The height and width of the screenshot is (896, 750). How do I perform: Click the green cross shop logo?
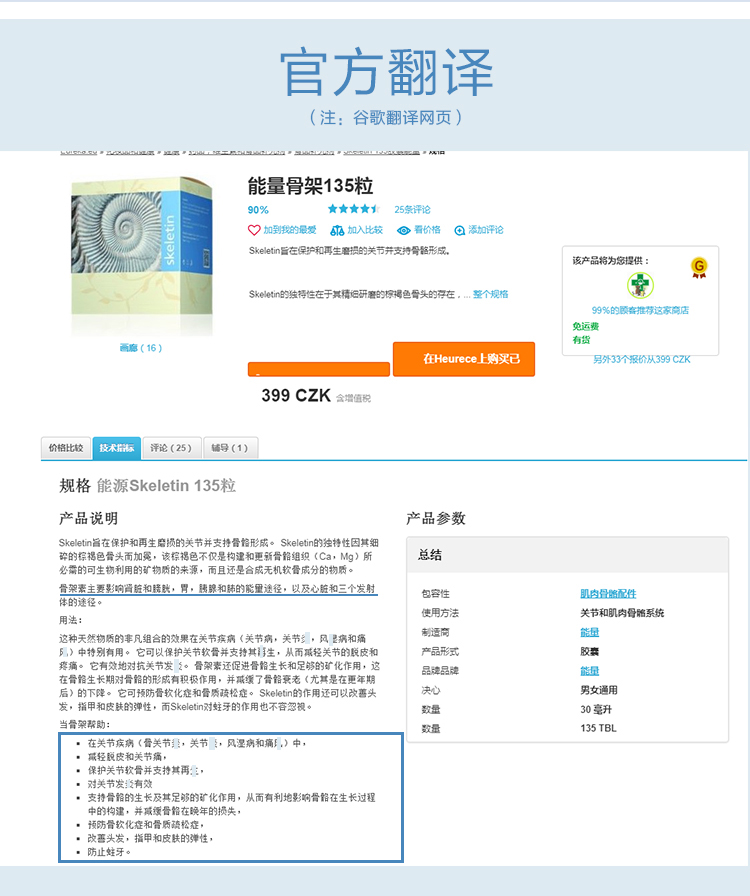pyautogui.click(x=640, y=286)
